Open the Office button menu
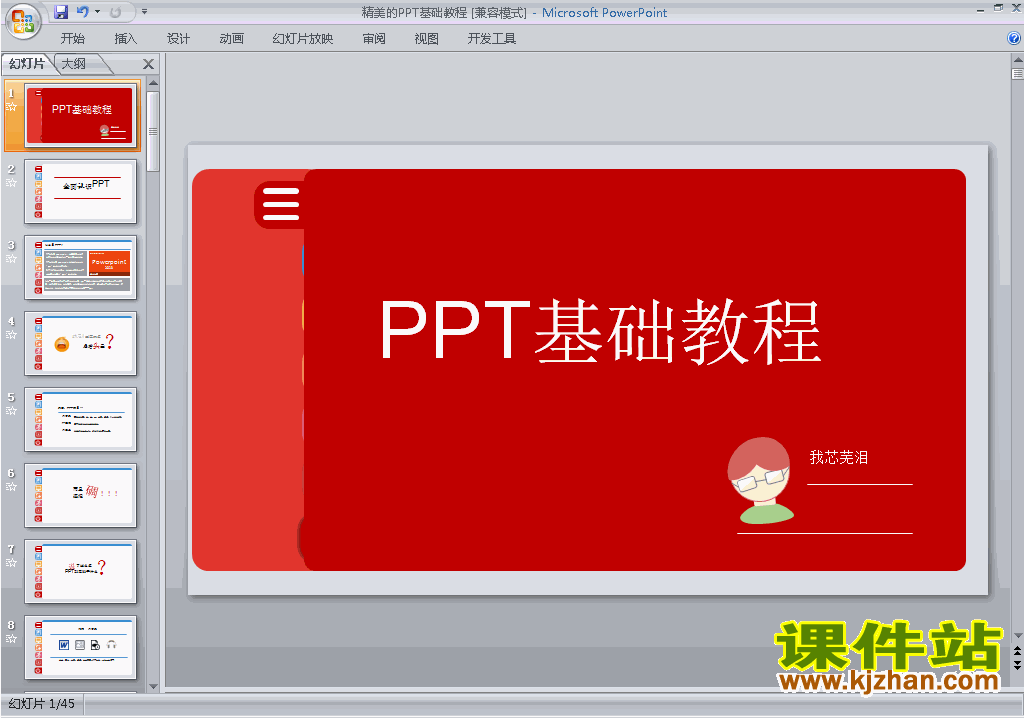 click(23, 21)
